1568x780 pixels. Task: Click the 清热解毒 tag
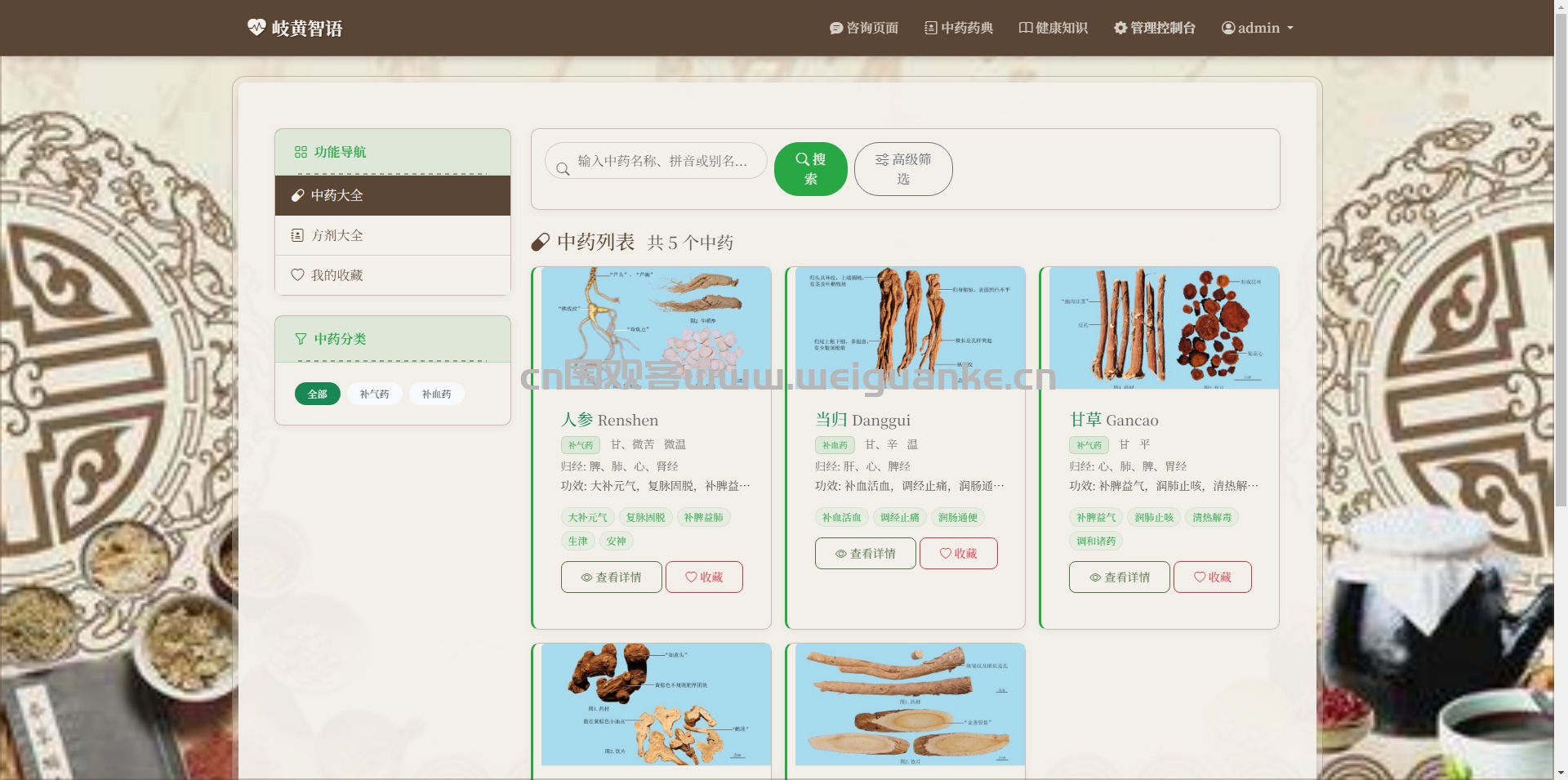point(1211,517)
